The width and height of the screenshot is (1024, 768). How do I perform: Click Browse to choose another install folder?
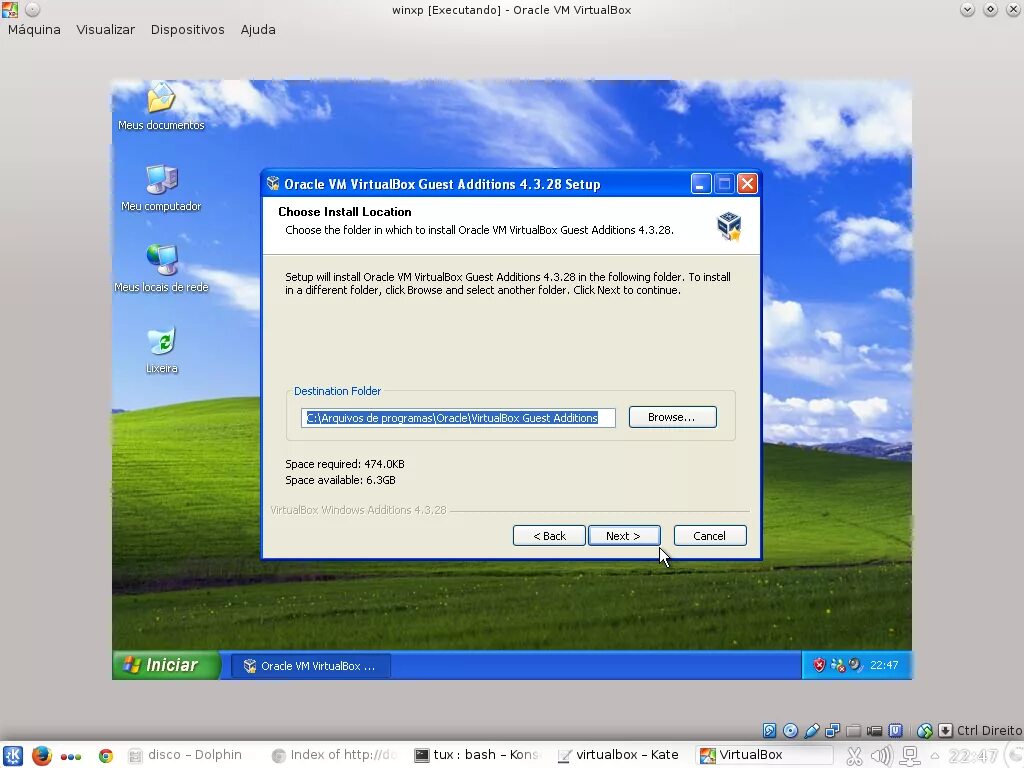coord(671,417)
